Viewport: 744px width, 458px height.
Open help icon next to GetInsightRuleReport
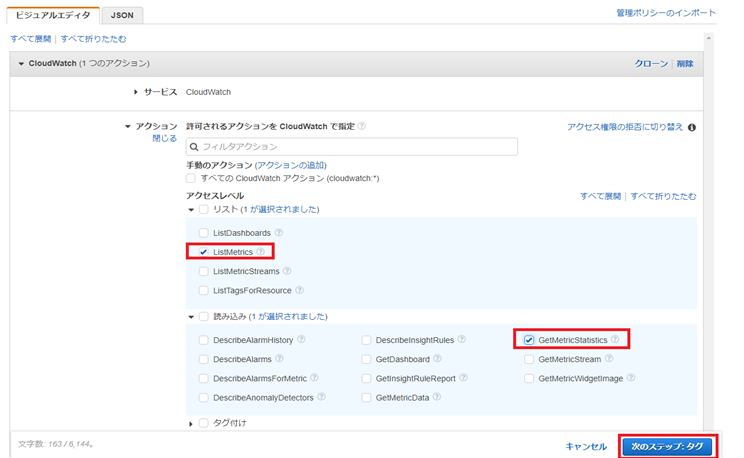464,378
